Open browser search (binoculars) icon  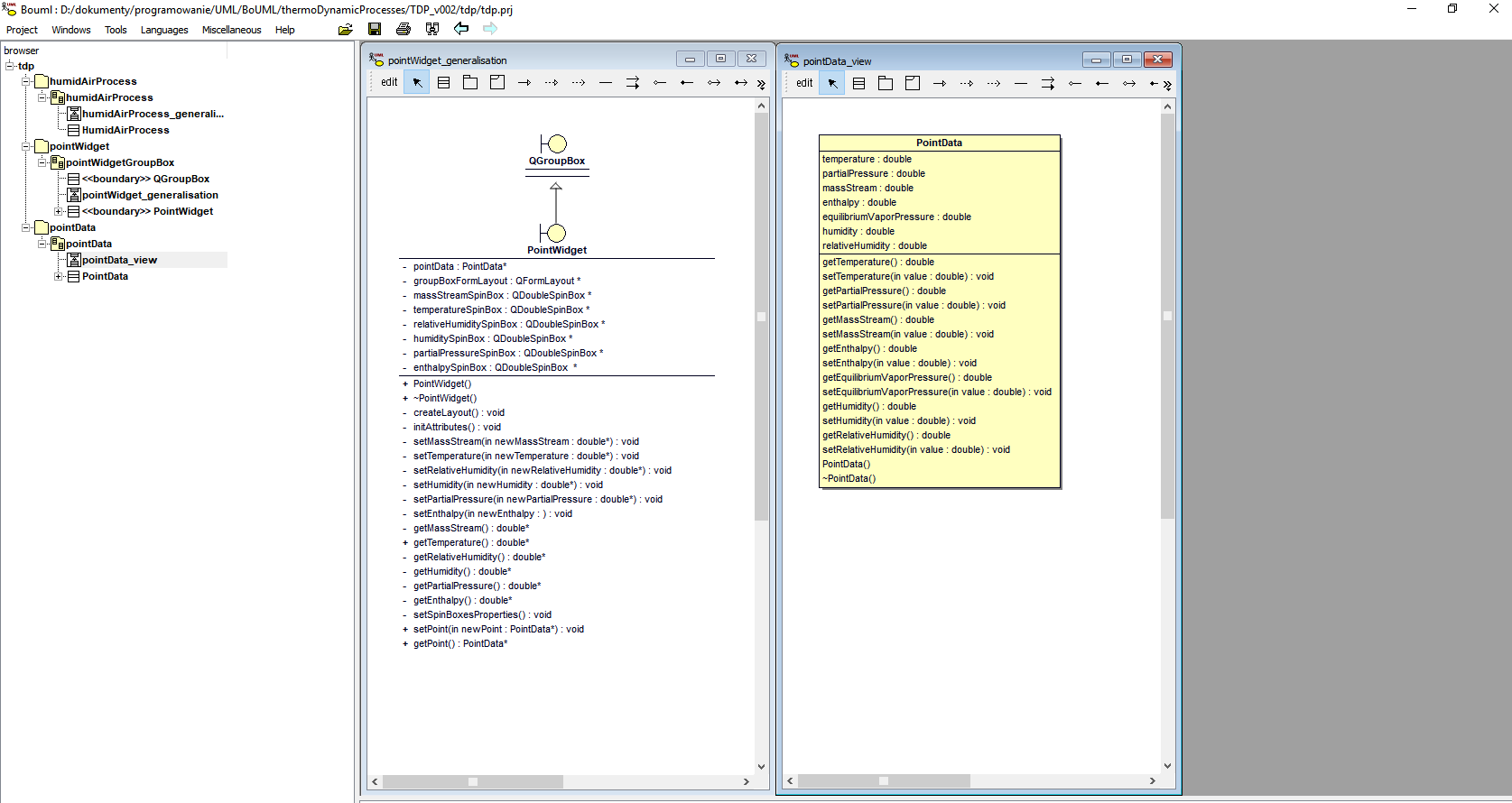pos(432,29)
